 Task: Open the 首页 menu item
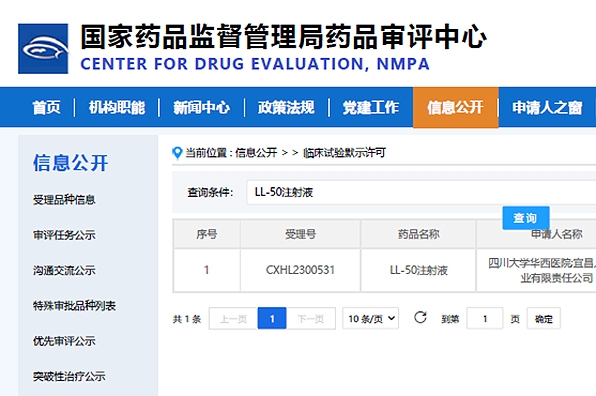click(46, 108)
